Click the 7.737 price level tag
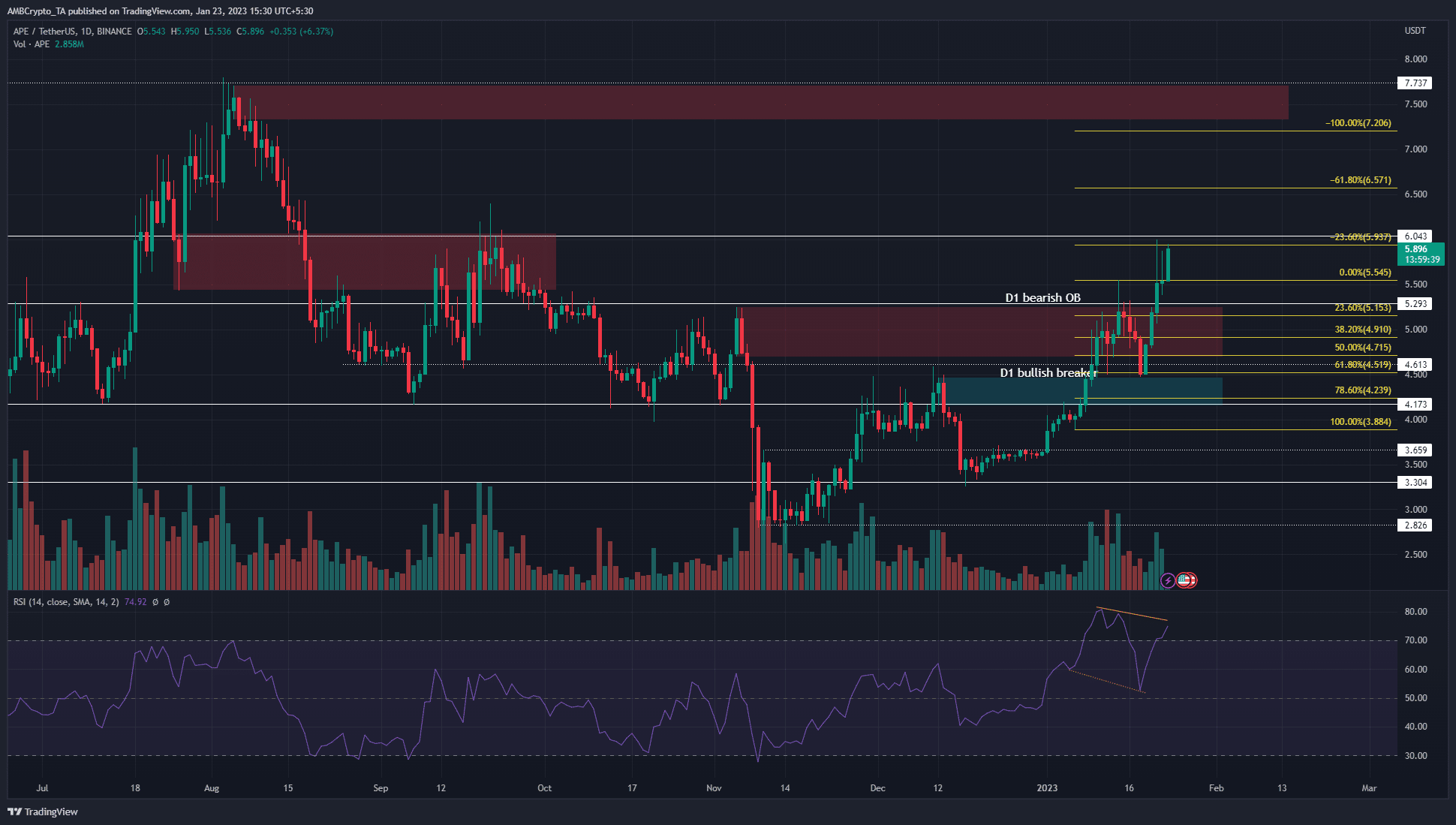Viewport: 1456px width, 825px height. click(1415, 83)
